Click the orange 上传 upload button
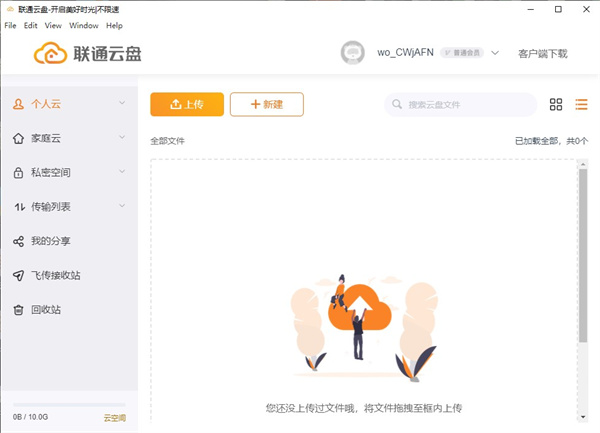 tap(187, 104)
